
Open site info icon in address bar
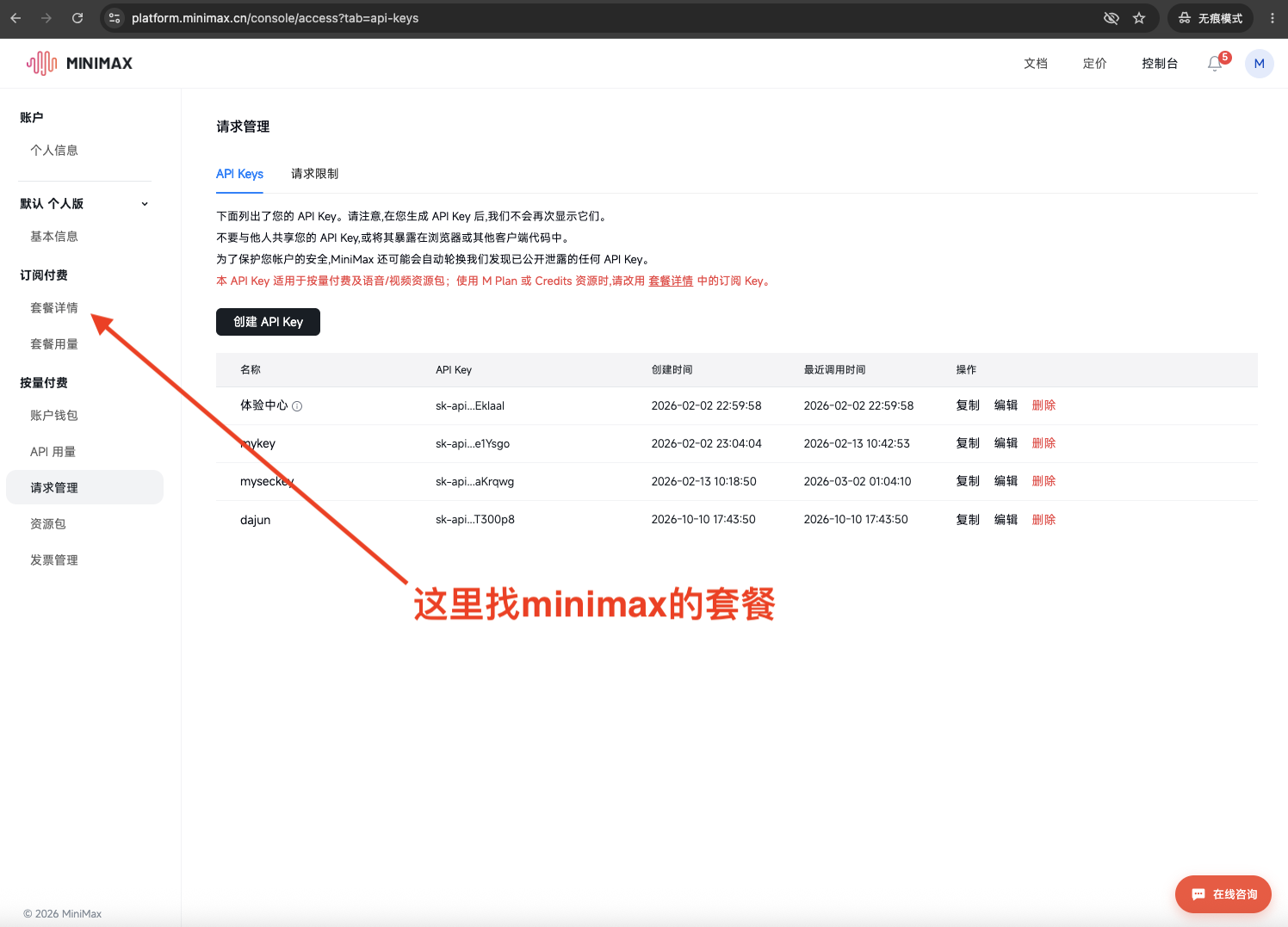pyautogui.click(x=115, y=18)
